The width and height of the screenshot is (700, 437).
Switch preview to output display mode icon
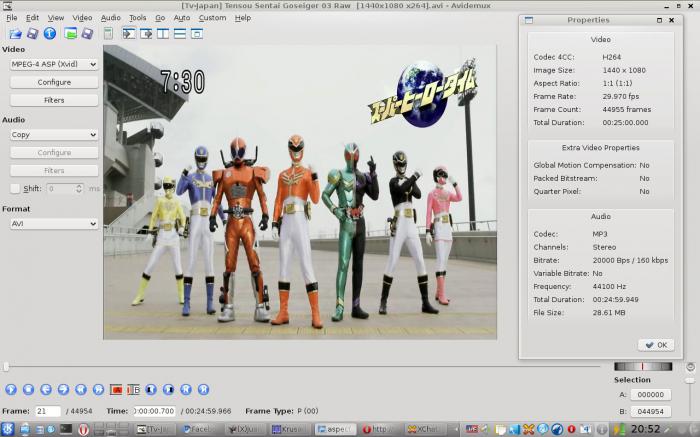point(146,33)
